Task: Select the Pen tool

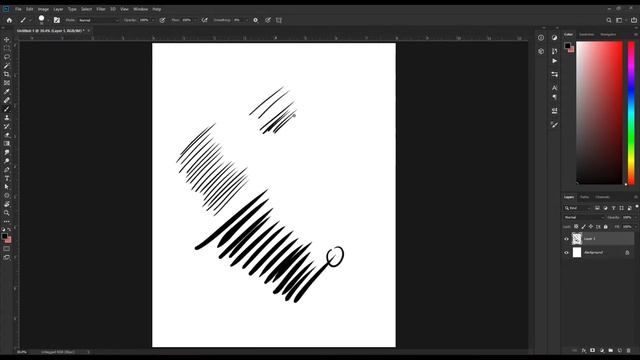Action: click(x=7, y=169)
